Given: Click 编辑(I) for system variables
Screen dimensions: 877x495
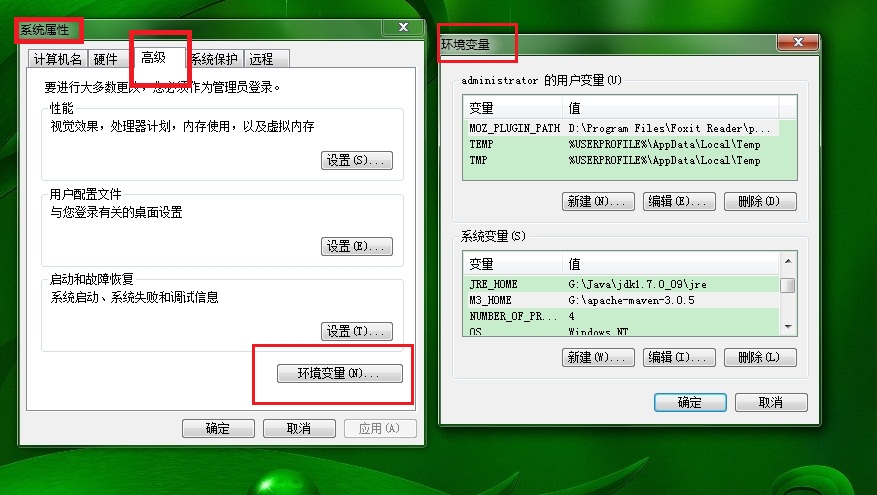Looking at the screenshot, I should [679, 357].
